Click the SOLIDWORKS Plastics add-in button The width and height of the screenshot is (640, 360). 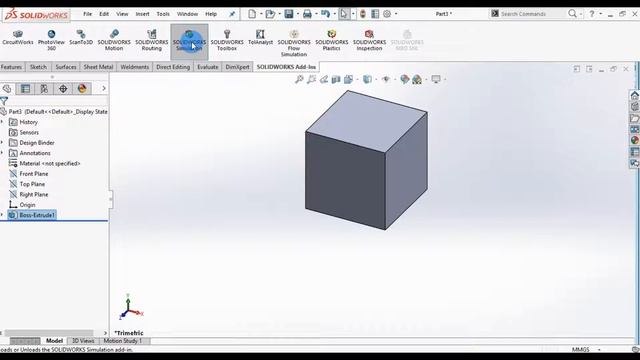pyautogui.click(x=331, y=40)
